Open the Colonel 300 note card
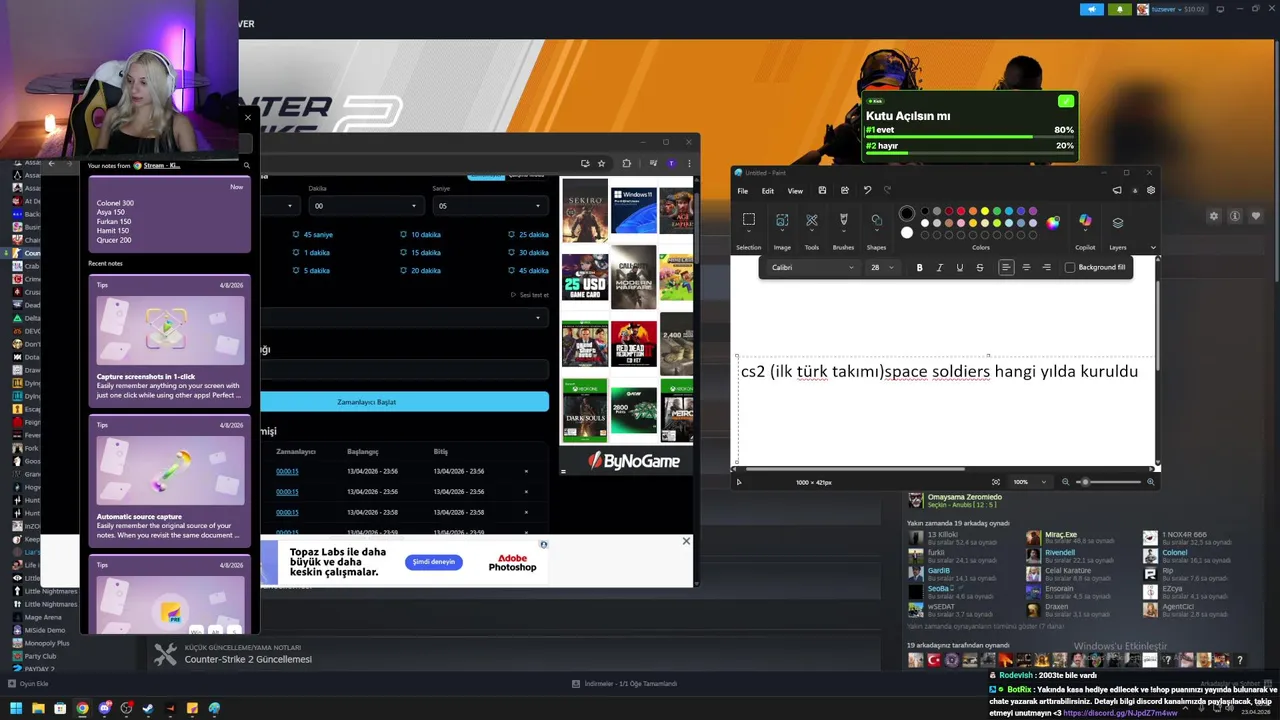 click(x=169, y=215)
